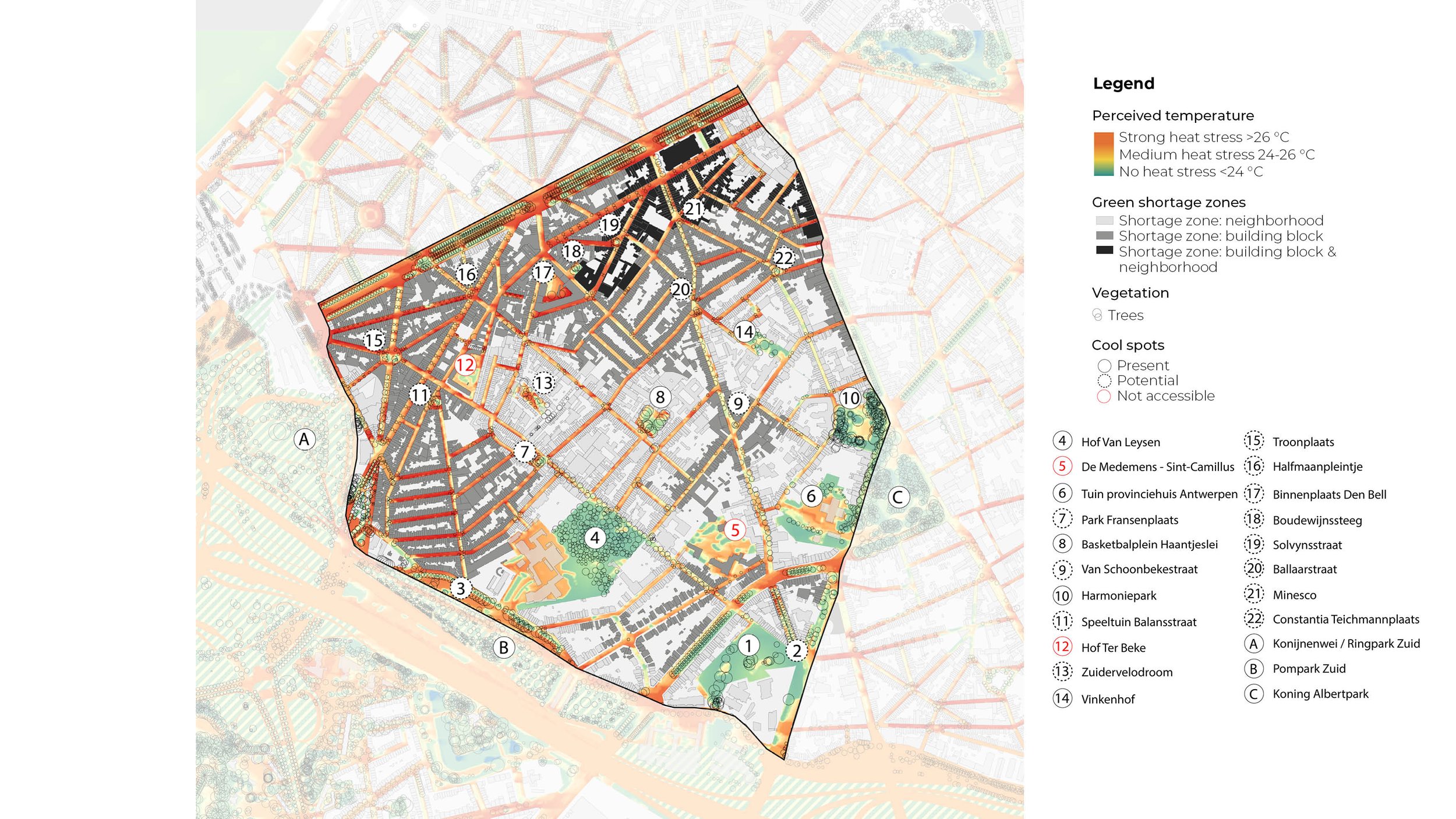Select map marker 10 at Harmoniepark
This screenshot has width=1456, height=819.
(x=850, y=398)
